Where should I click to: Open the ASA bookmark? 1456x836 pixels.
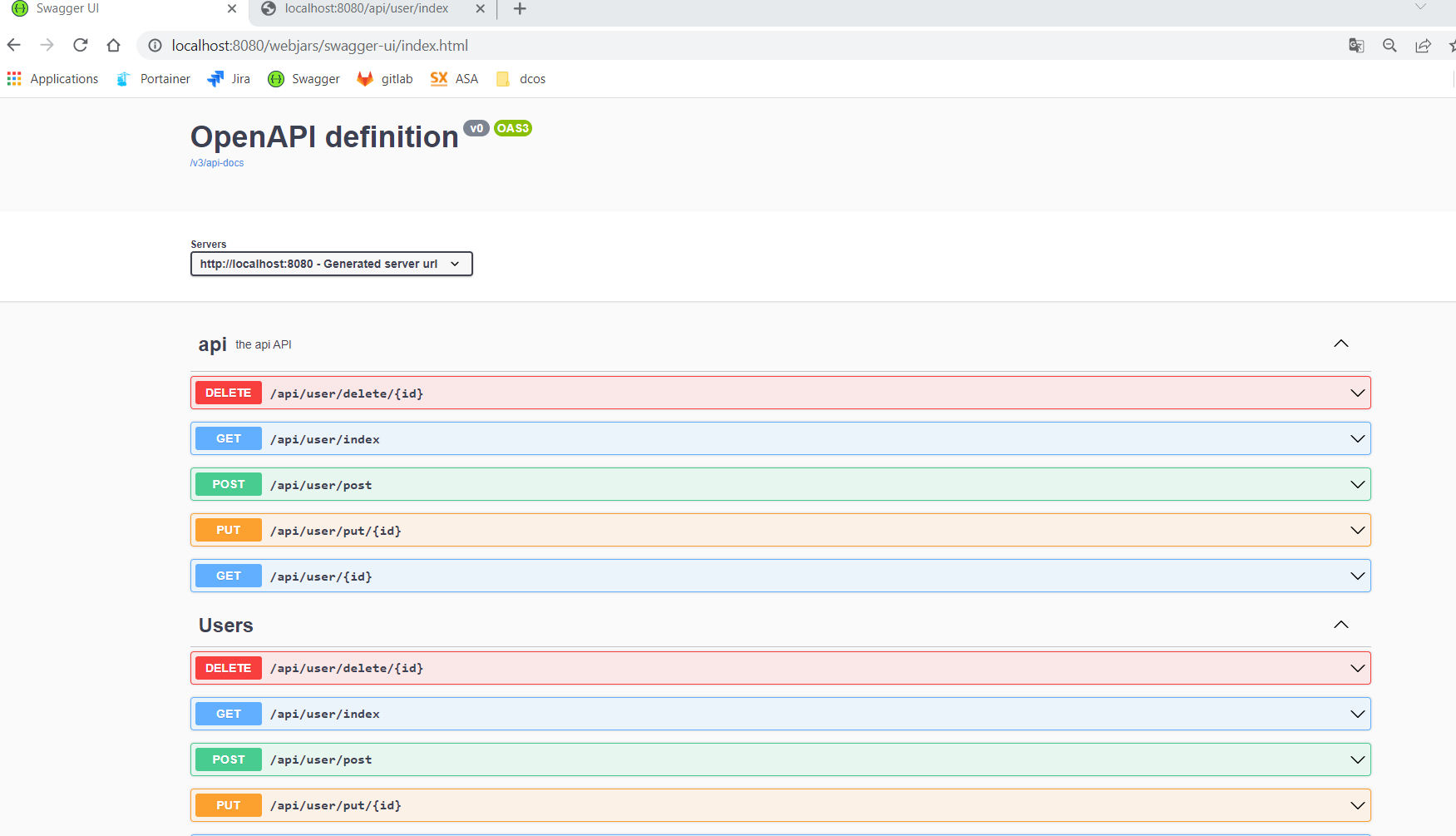454,79
